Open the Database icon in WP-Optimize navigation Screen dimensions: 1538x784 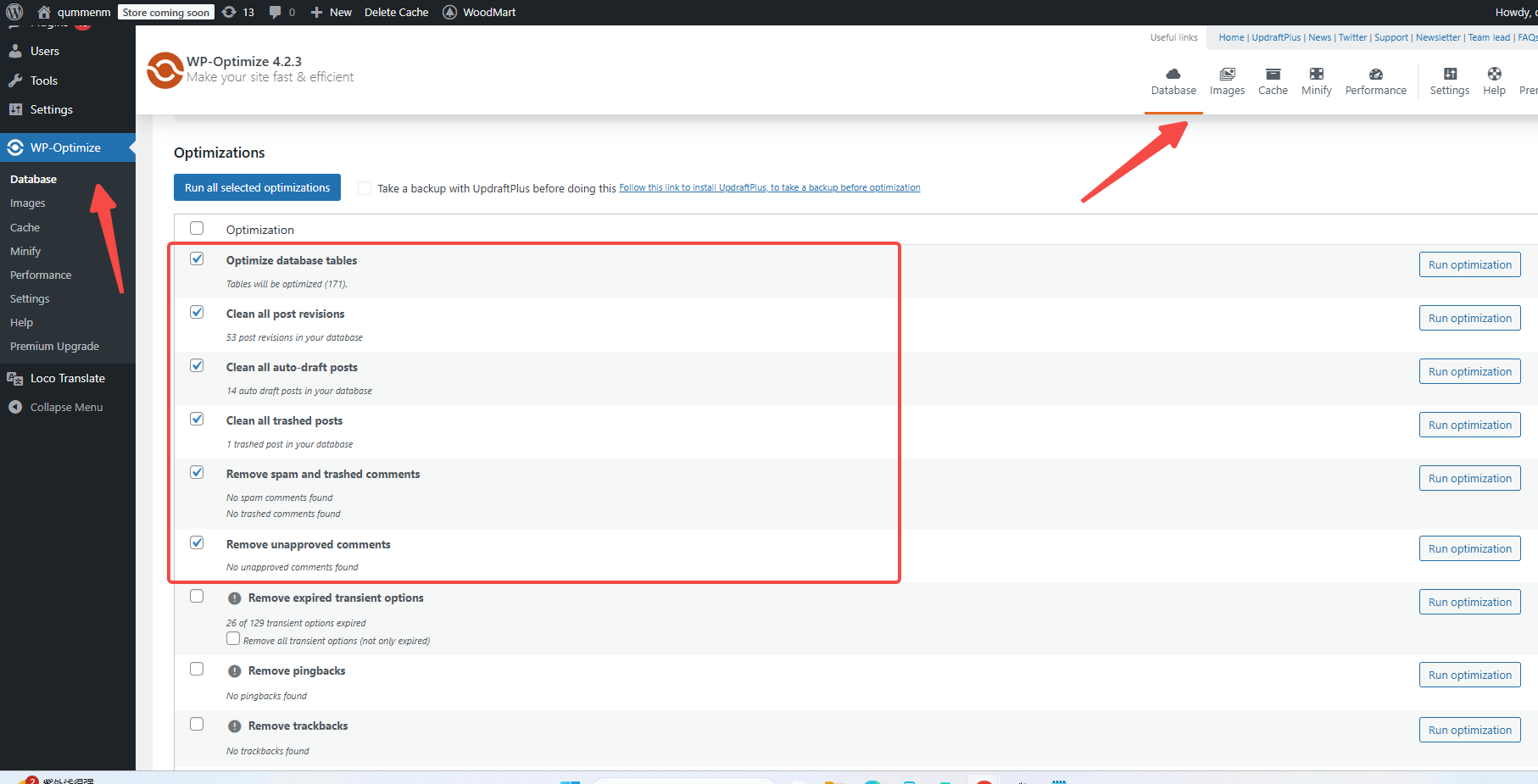click(x=1173, y=81)
